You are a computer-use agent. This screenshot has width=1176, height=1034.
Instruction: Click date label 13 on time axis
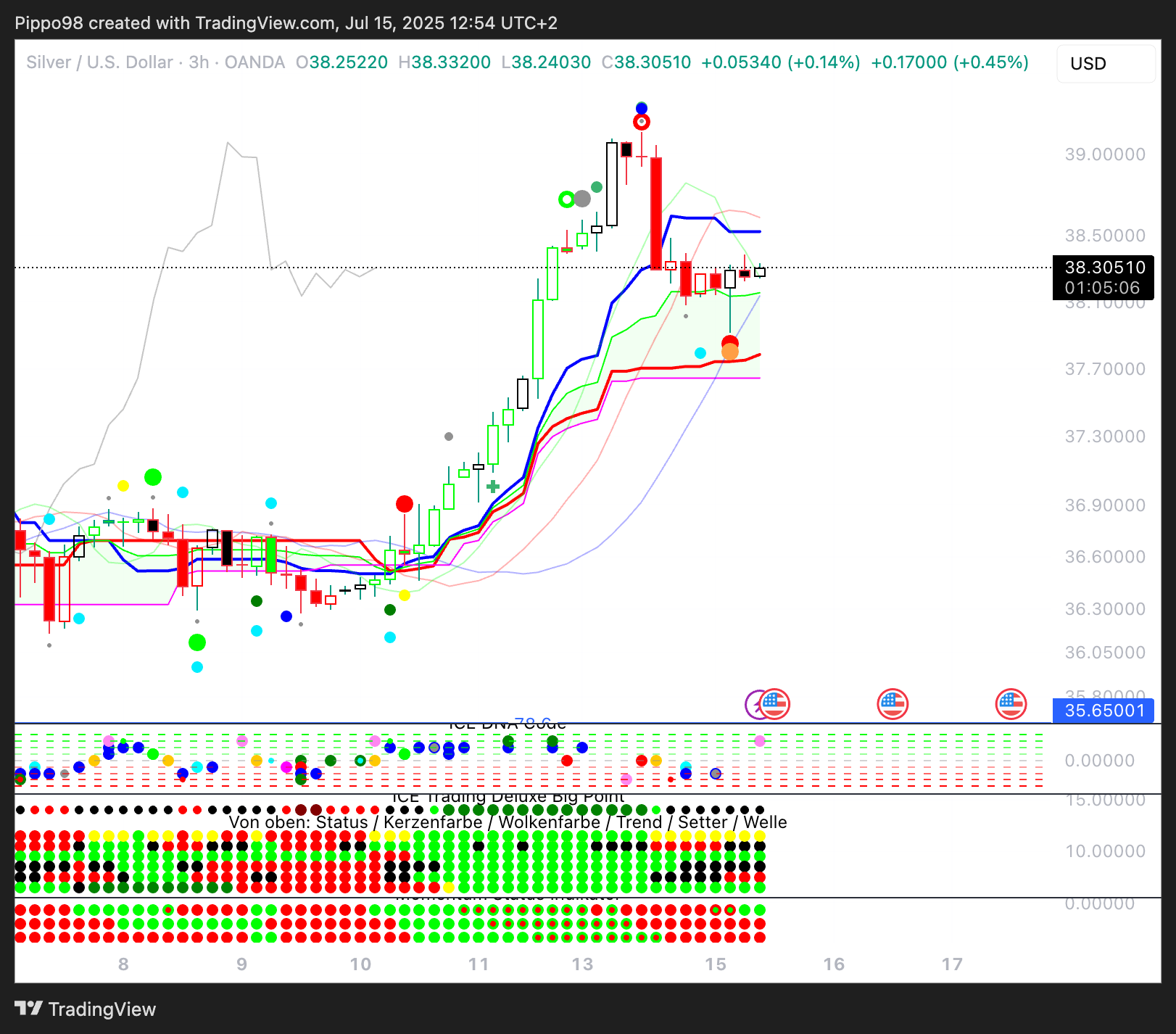tap(582, 964)
